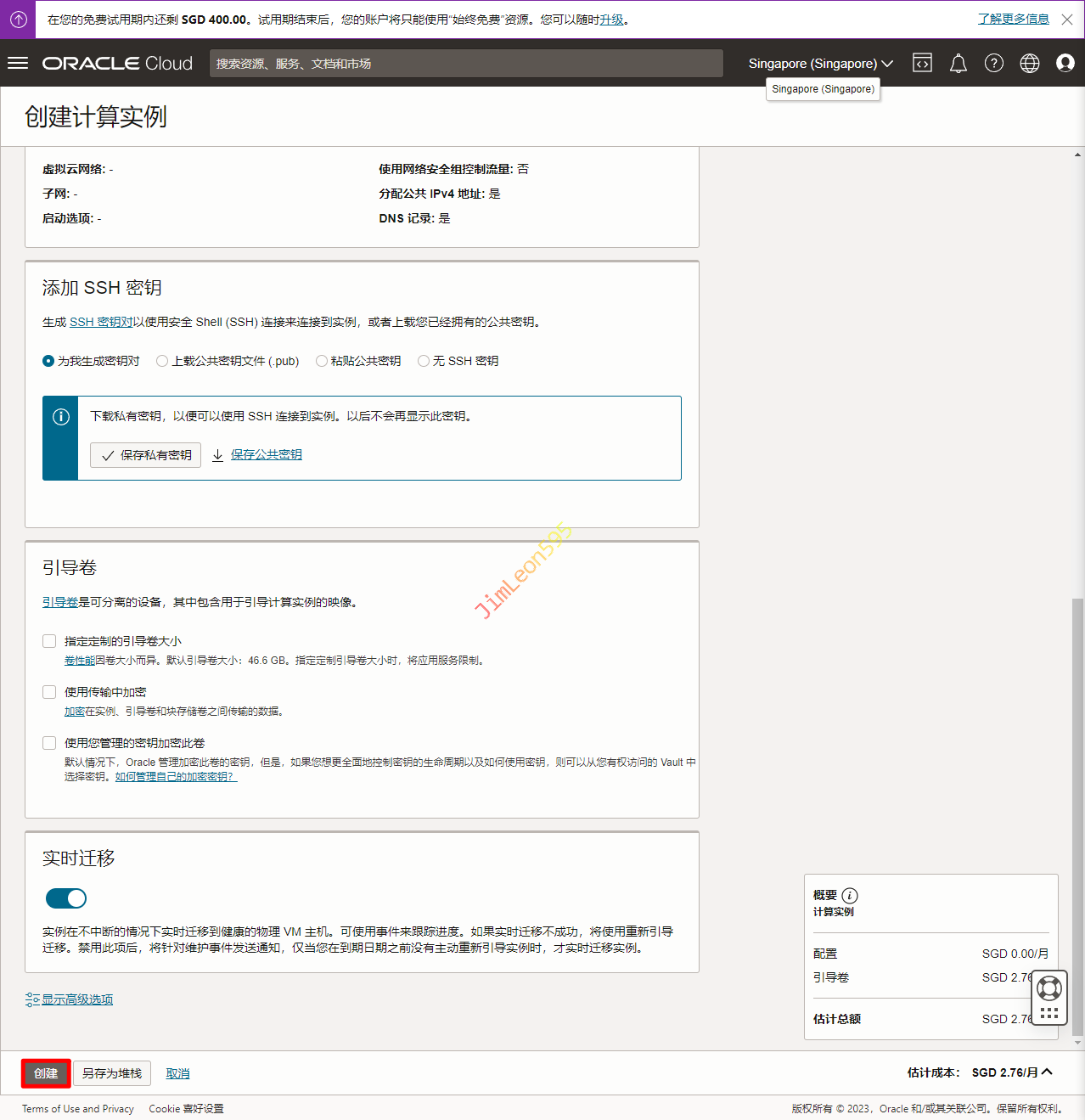Click the summary info icon next to 概要

(x=850, y=895)
